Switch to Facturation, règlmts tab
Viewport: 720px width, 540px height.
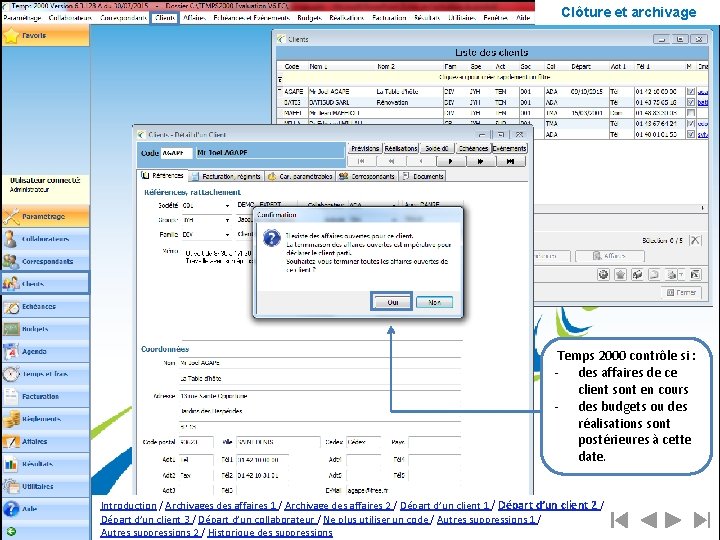227,176
